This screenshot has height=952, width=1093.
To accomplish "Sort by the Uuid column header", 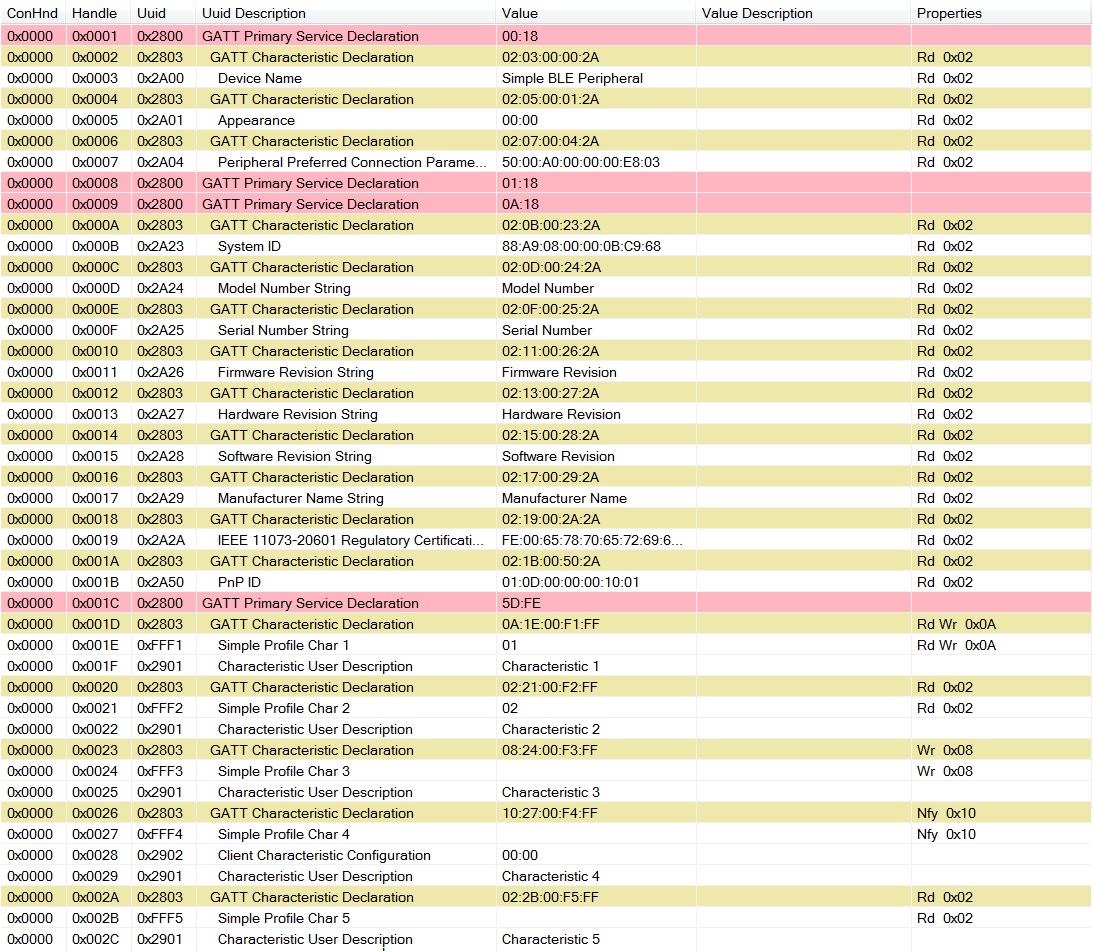I will click(160, 13).
